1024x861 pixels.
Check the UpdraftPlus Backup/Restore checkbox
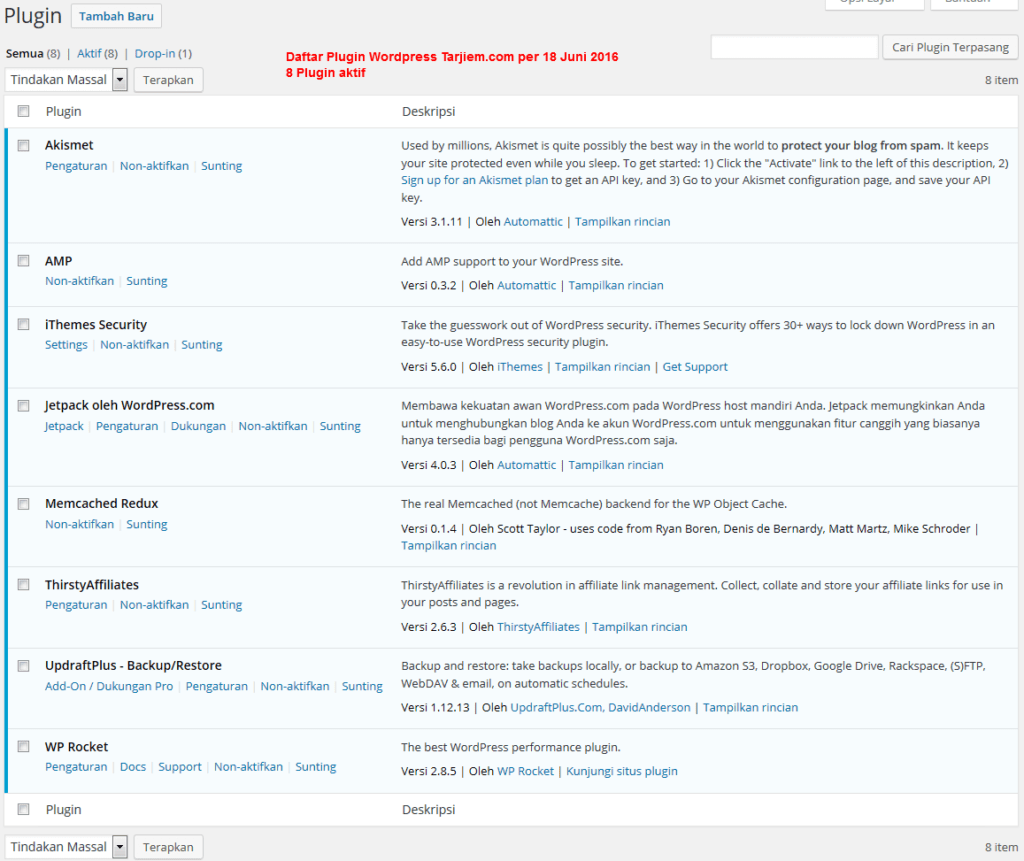(24, 666)
